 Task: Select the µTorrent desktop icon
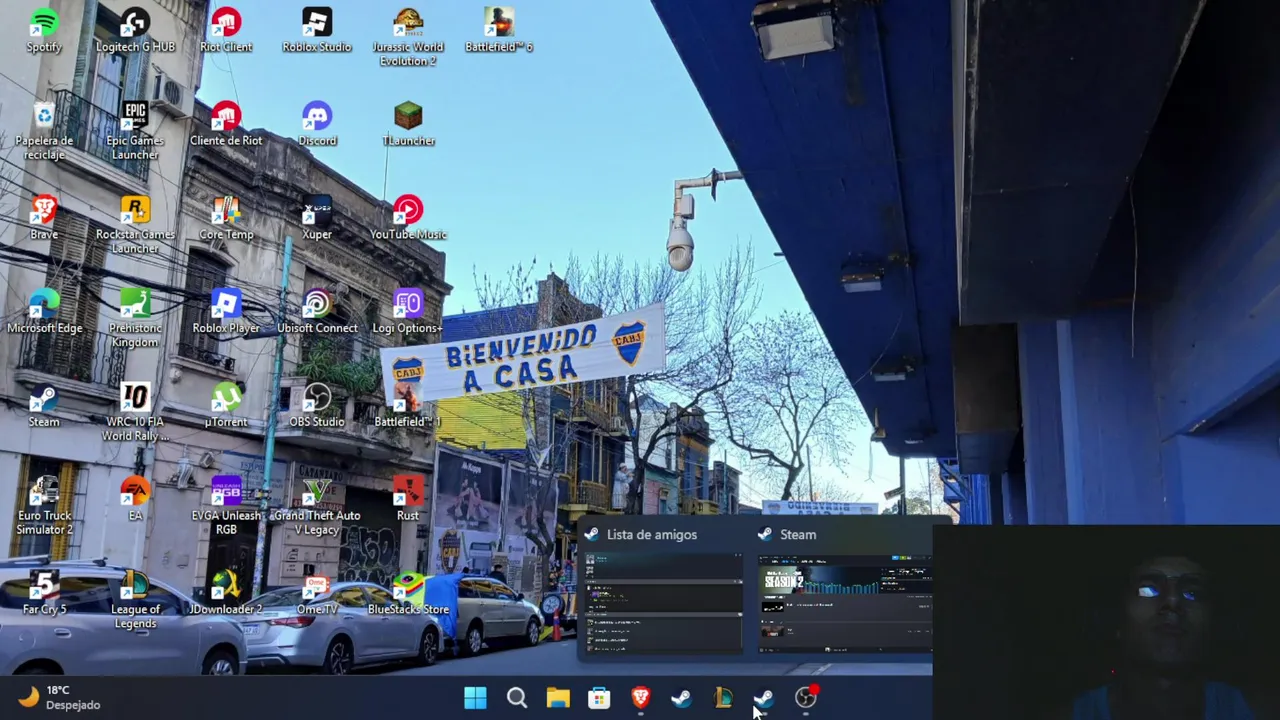pos(226,406)
